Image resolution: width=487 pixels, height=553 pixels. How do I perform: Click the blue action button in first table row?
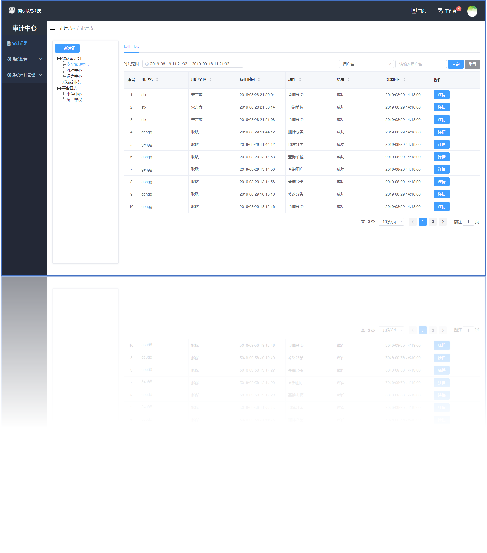tap(442, 95)
